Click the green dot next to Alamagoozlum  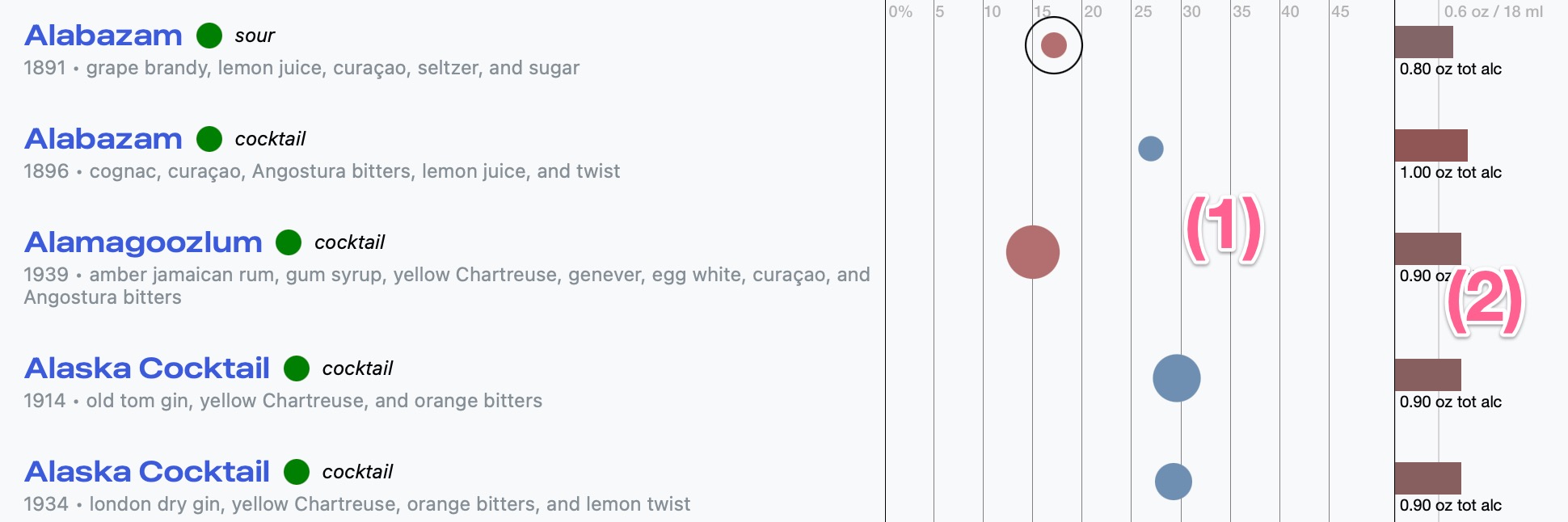[289, 242]
